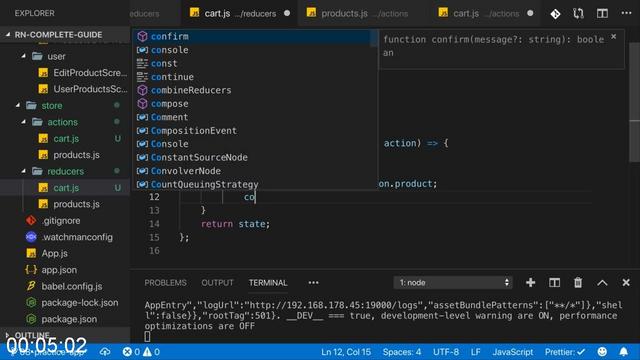Open the TERMINAL panel tab
Image resolution: width=640 pixels, height=360 pixels.
(268, 282)
